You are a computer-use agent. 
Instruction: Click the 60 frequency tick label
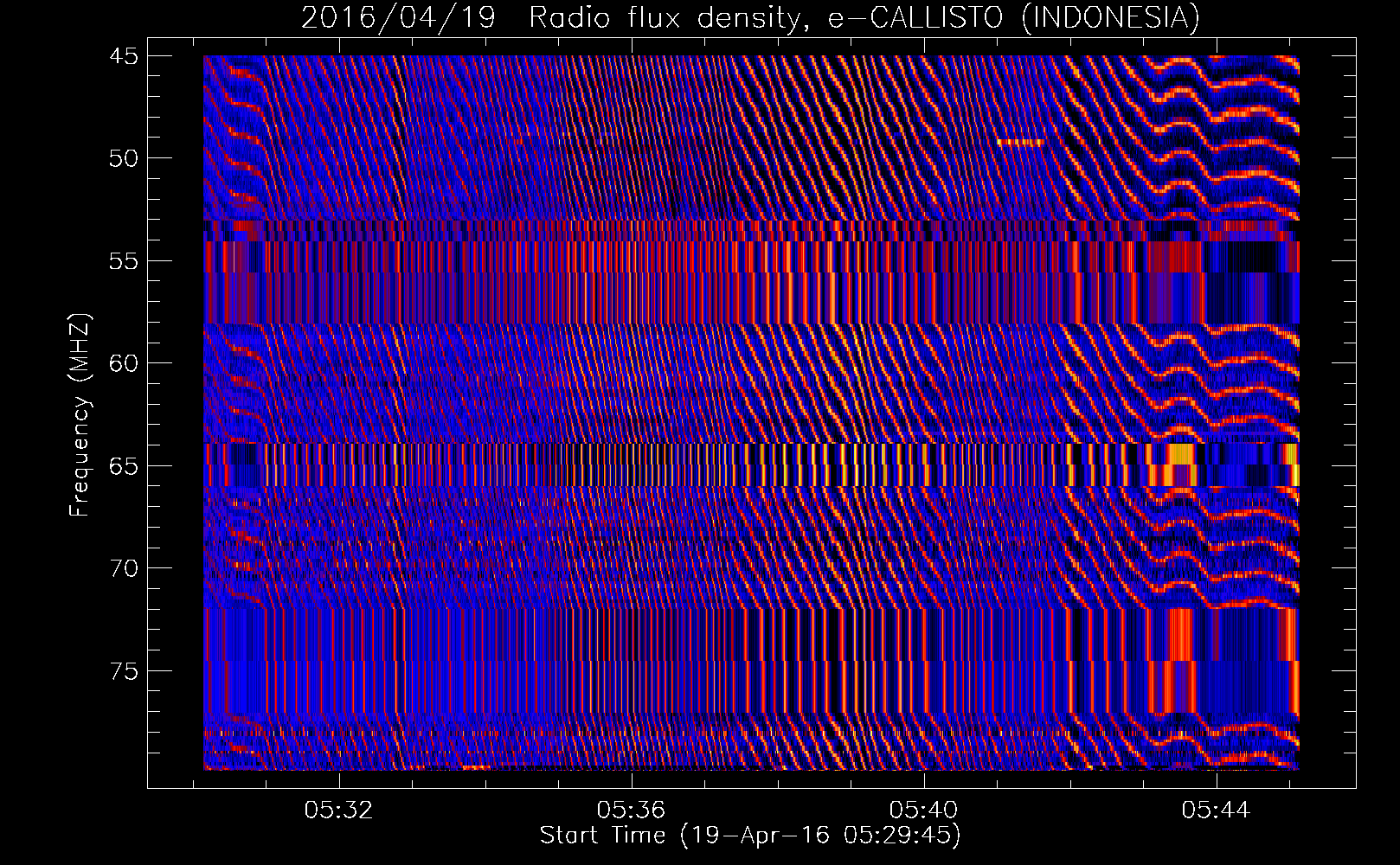click(123, 363)
